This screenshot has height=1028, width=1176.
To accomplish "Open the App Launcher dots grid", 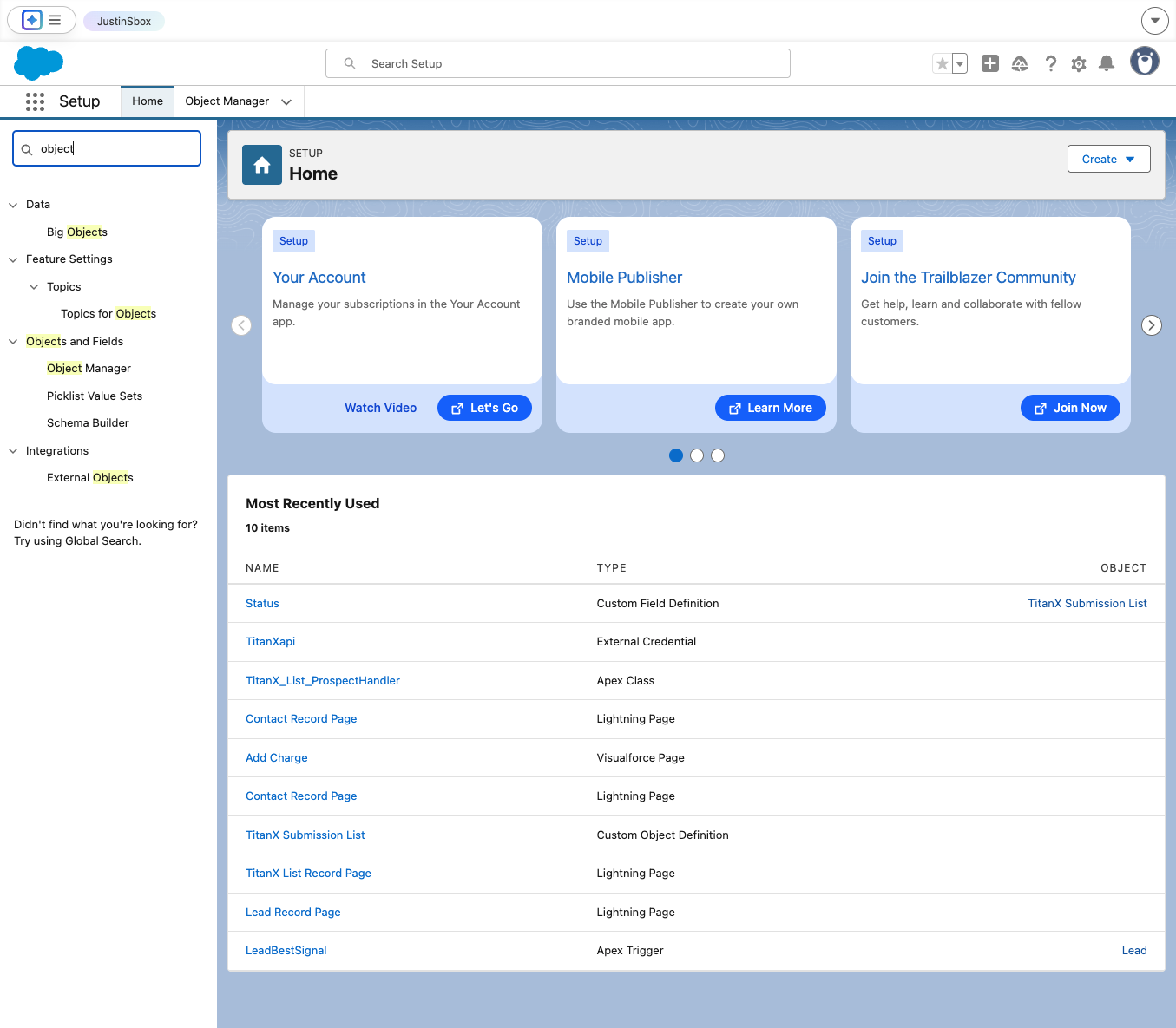I will [x=35, y=101].
